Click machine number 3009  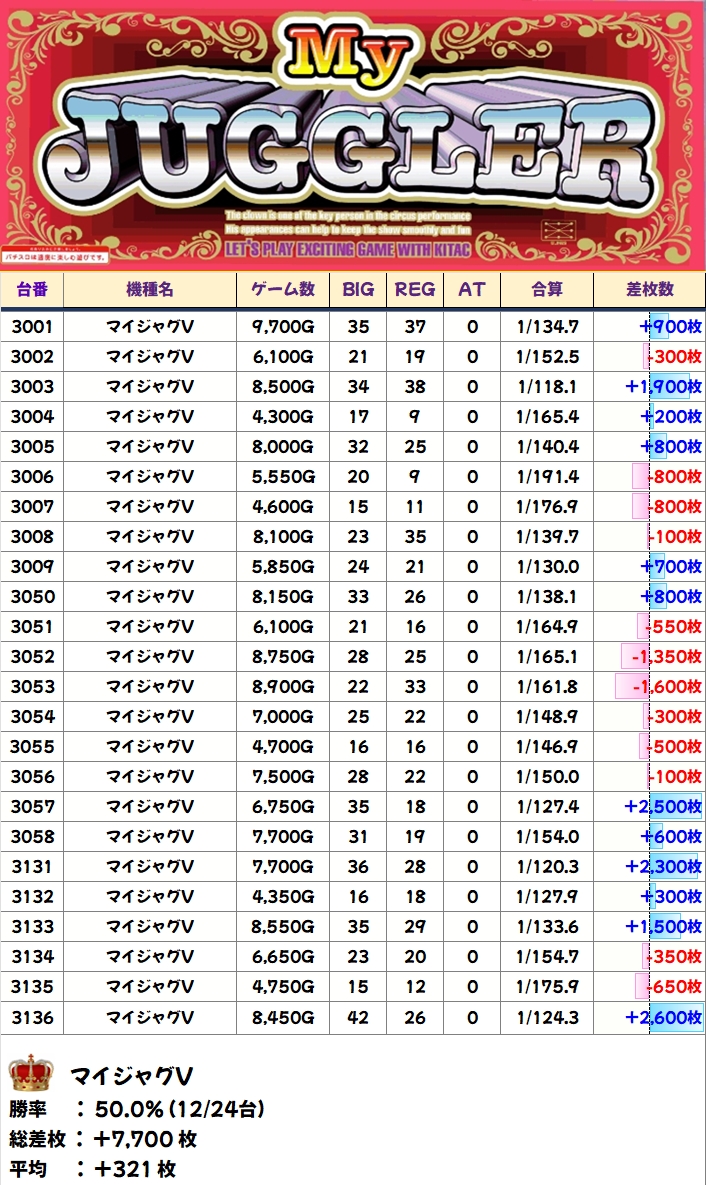point(32,567)
